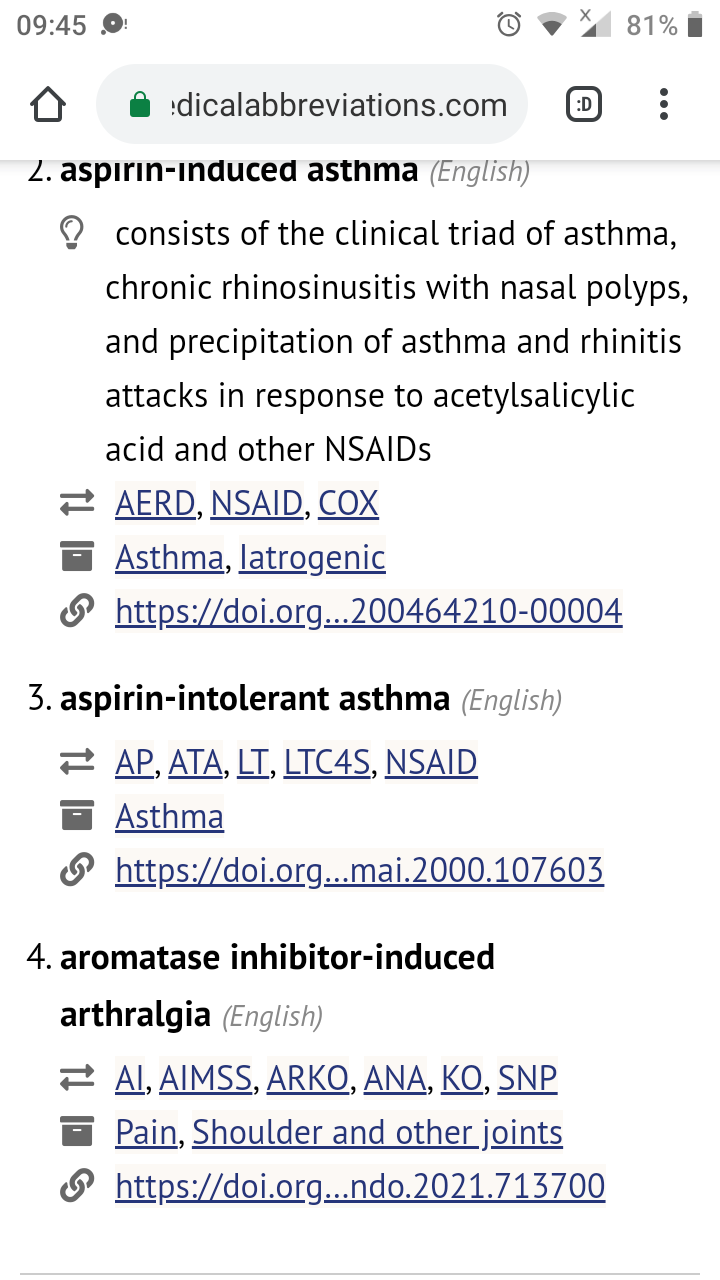Viewport: 720px width, 1280px height.
Task: Open the Chrome three-dot menu
Action: coord(664,105)
